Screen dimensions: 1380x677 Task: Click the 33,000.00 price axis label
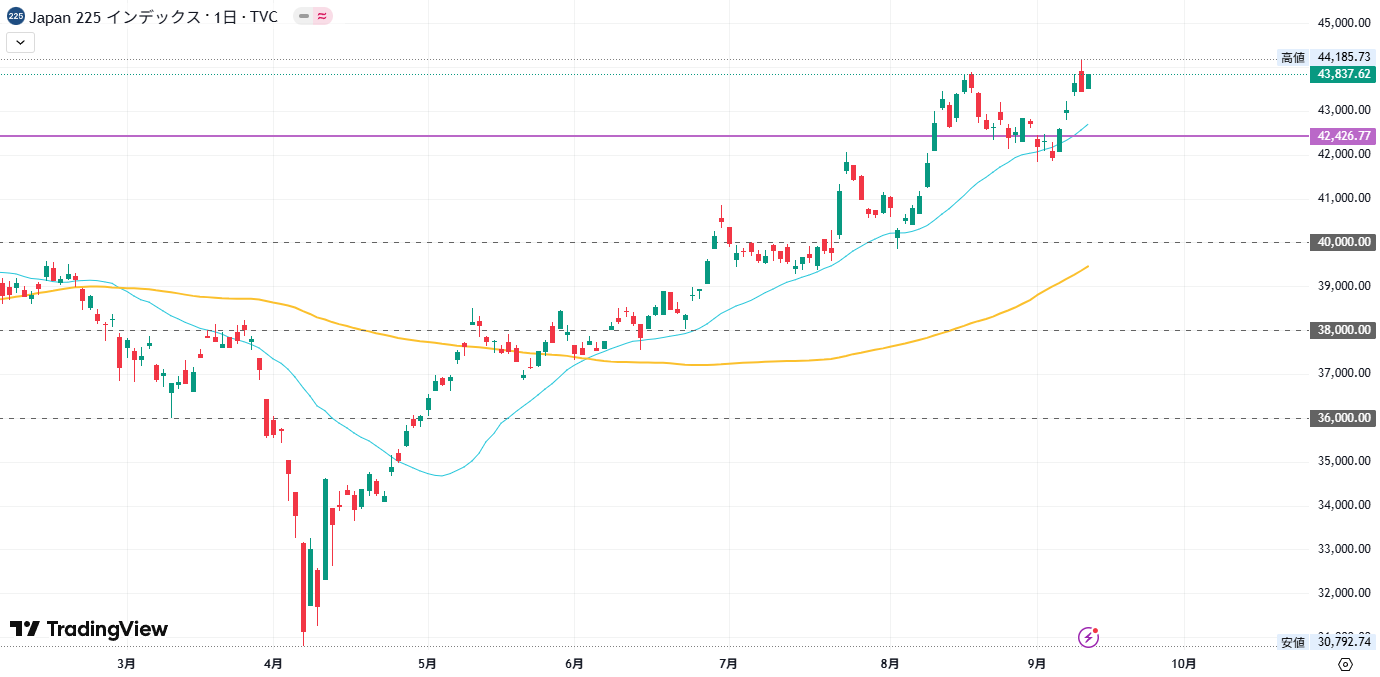click(x=1344, y=549)
